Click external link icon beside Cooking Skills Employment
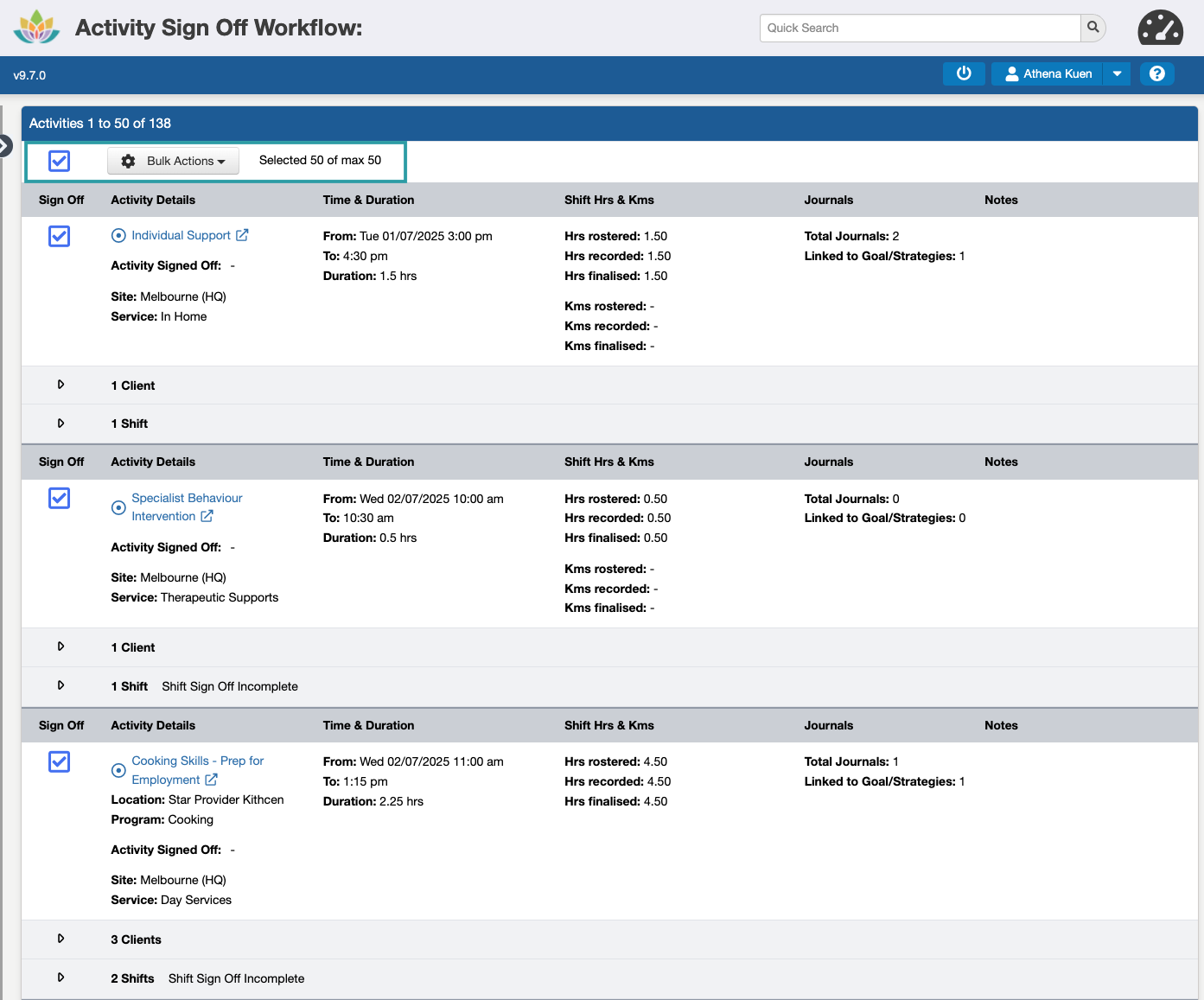 click(212, 780)
